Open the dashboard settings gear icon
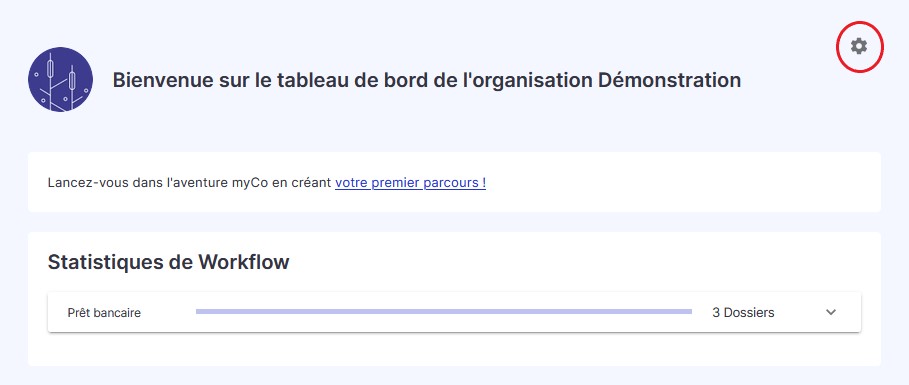Viewport: 909px width, 385px height. click(859, 46)
